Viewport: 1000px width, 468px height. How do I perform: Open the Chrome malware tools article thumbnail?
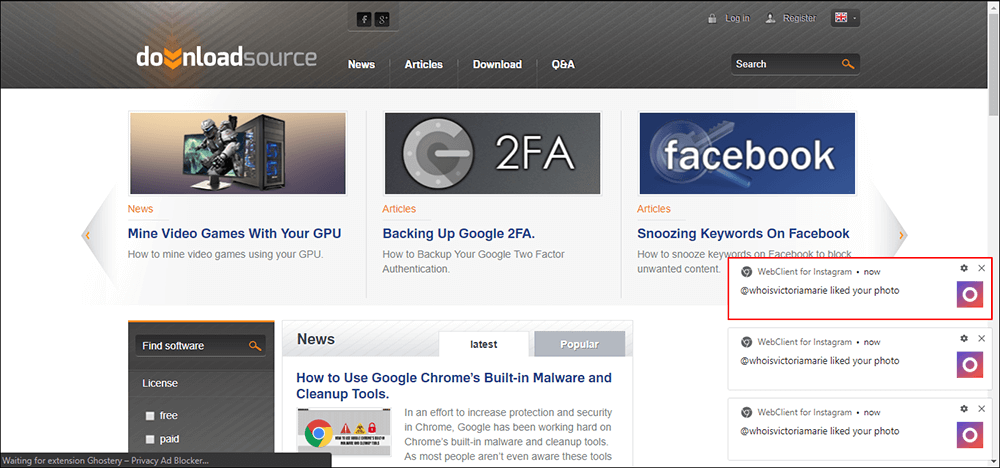345,431
